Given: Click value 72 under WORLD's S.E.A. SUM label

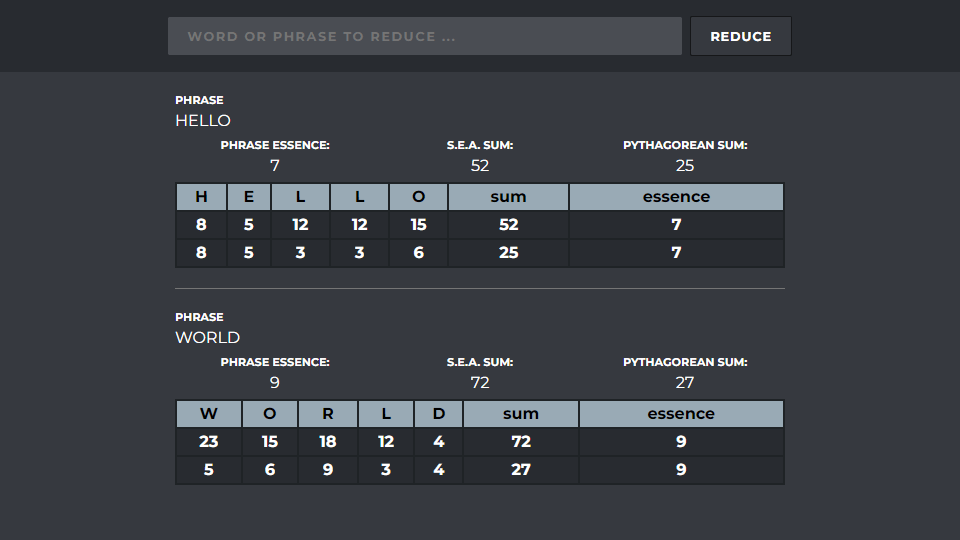Looking at the screenshot, I should [480, 383].
